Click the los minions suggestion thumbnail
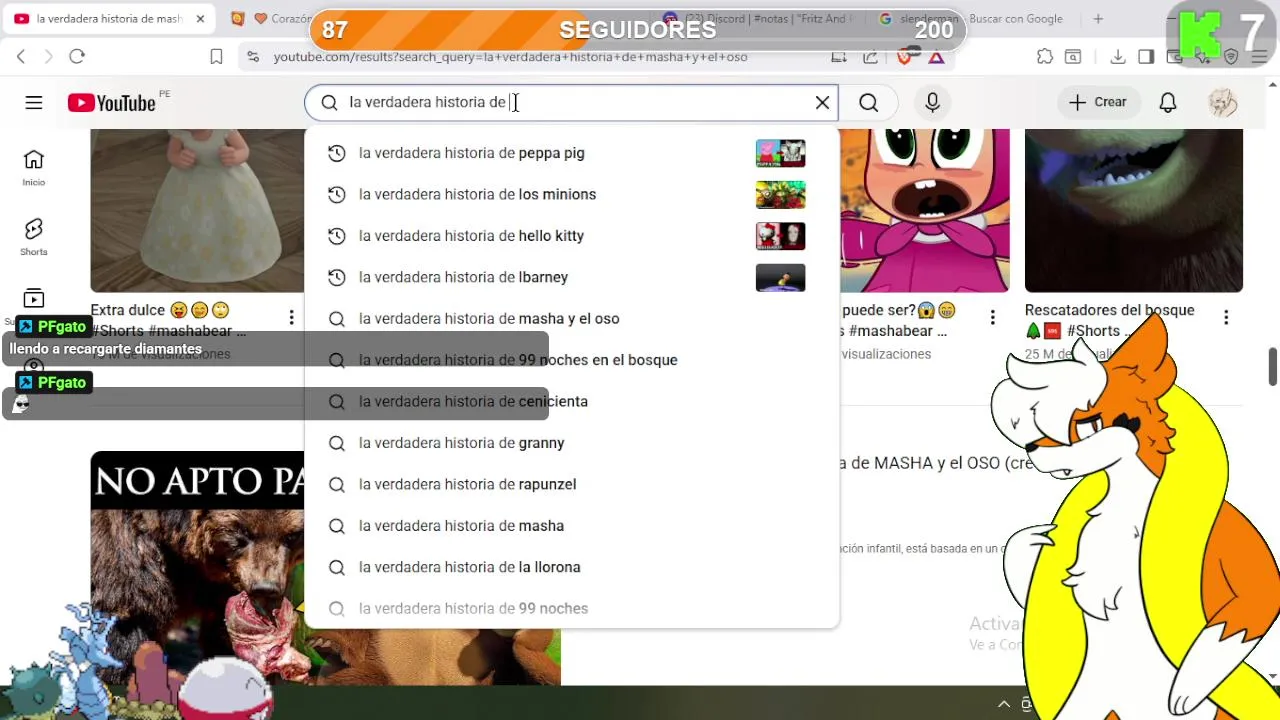This screenshot has width=1280, height=720. click(780, 194)
